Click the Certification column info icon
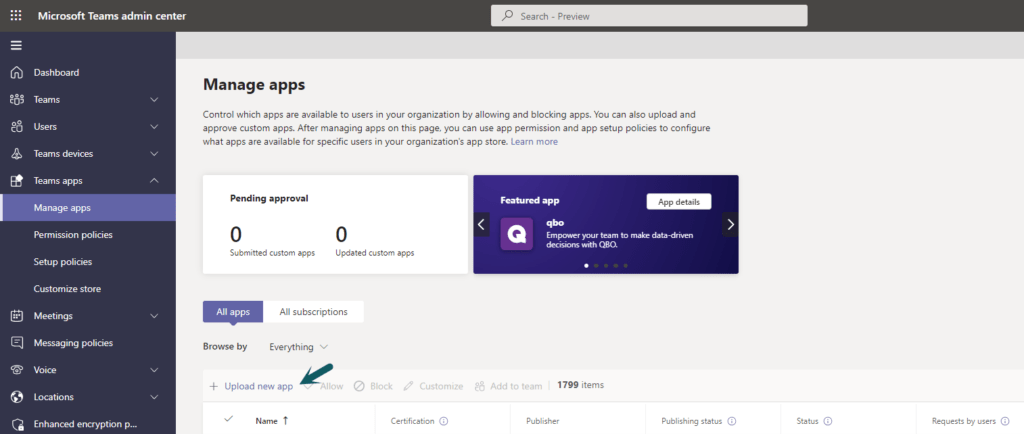 tap(444, 422)
